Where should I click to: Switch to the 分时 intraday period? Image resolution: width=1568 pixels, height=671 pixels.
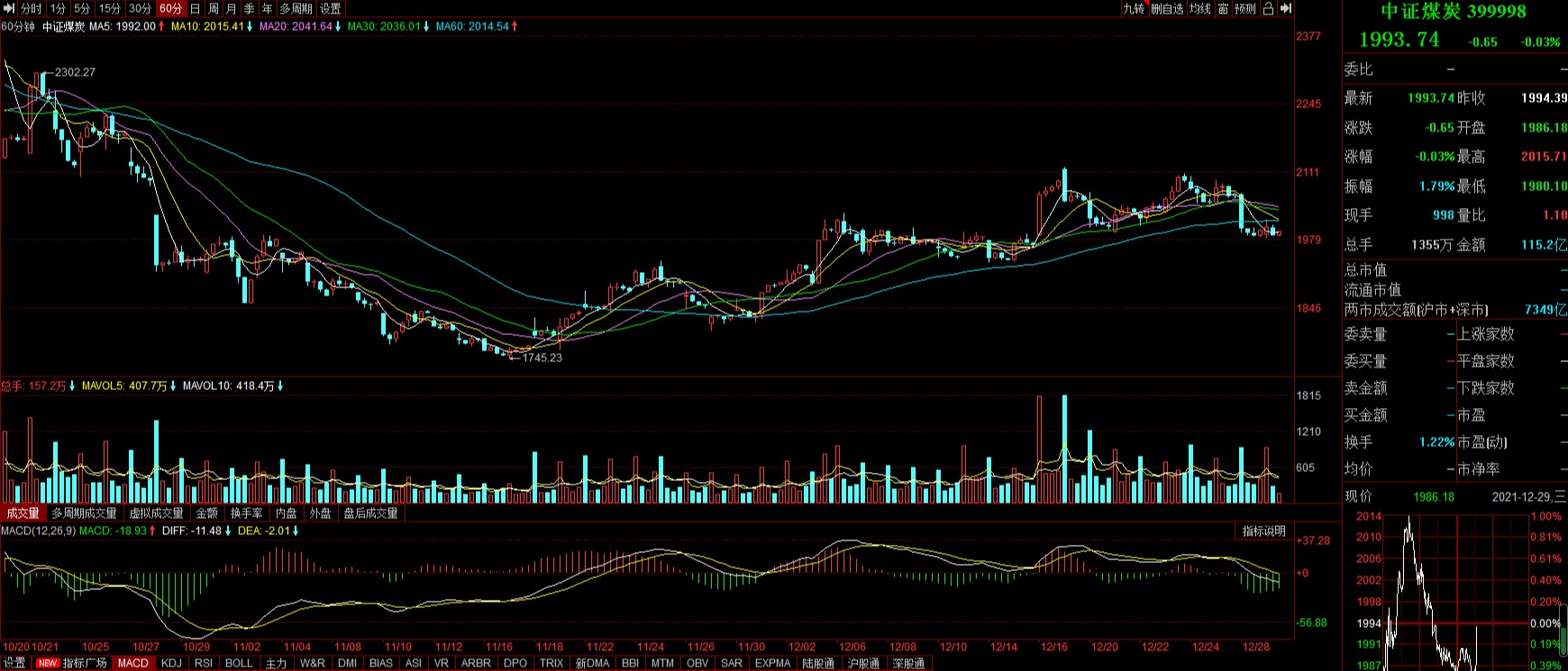[x=32, y=8]
